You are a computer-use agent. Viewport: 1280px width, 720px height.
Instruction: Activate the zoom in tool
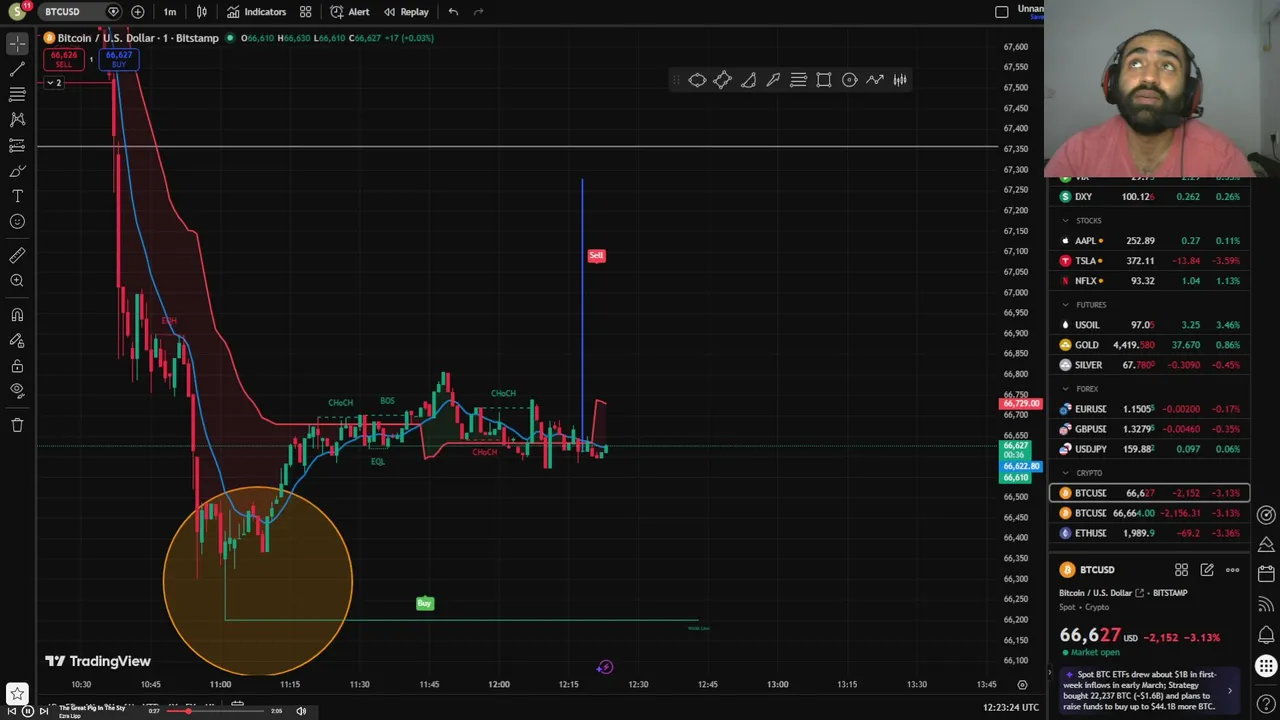point(17,281)
